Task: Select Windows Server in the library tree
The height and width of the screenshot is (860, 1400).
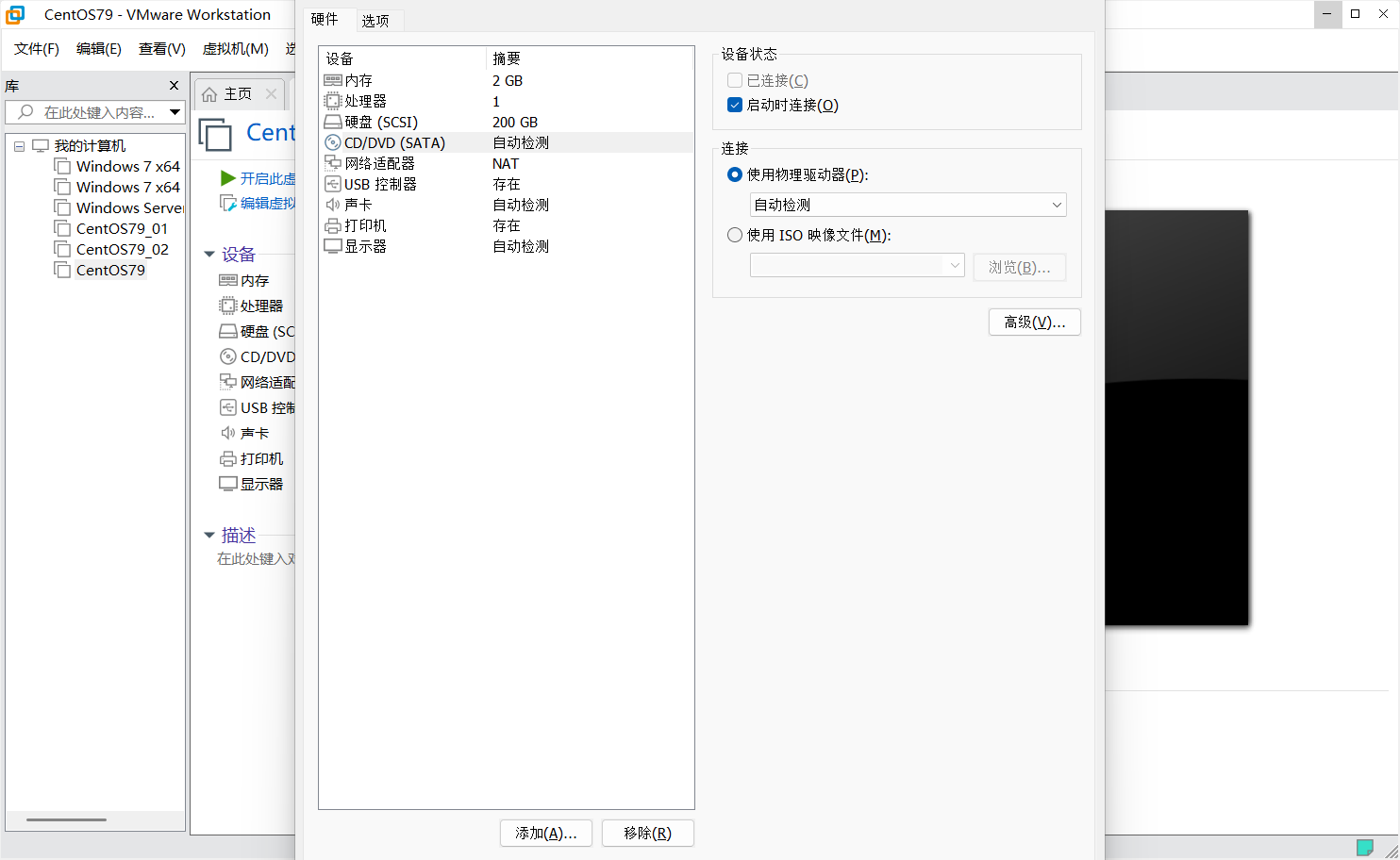Action: point(130,207)
